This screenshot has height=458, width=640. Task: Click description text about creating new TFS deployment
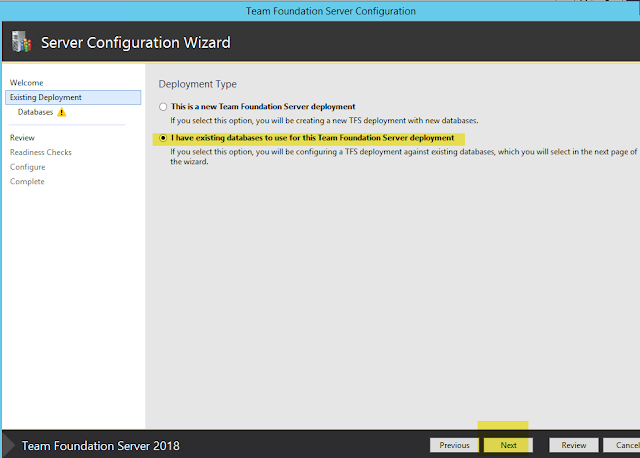(x=324, y=121)
